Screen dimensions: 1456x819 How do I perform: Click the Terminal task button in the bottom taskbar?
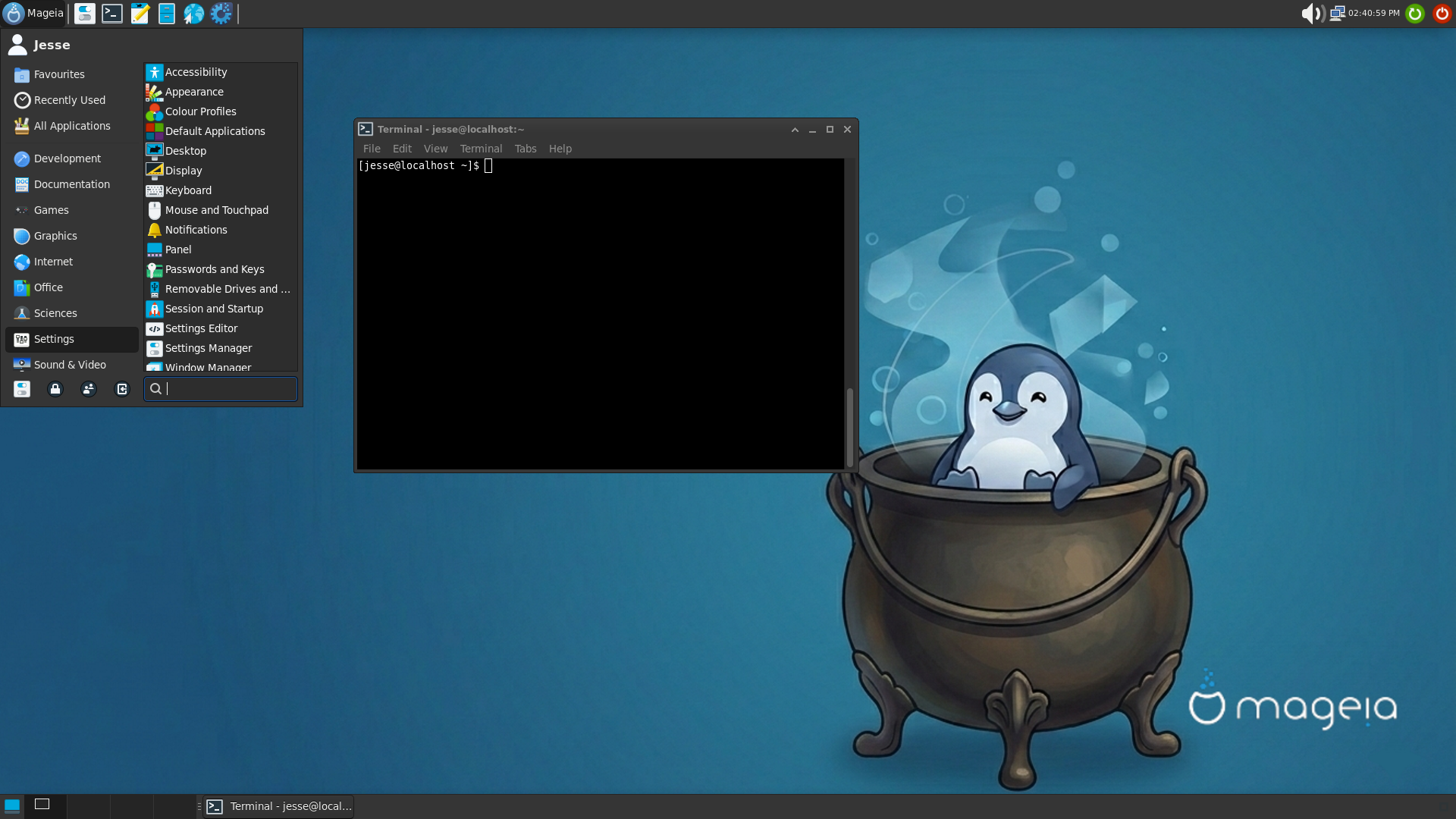279,806
